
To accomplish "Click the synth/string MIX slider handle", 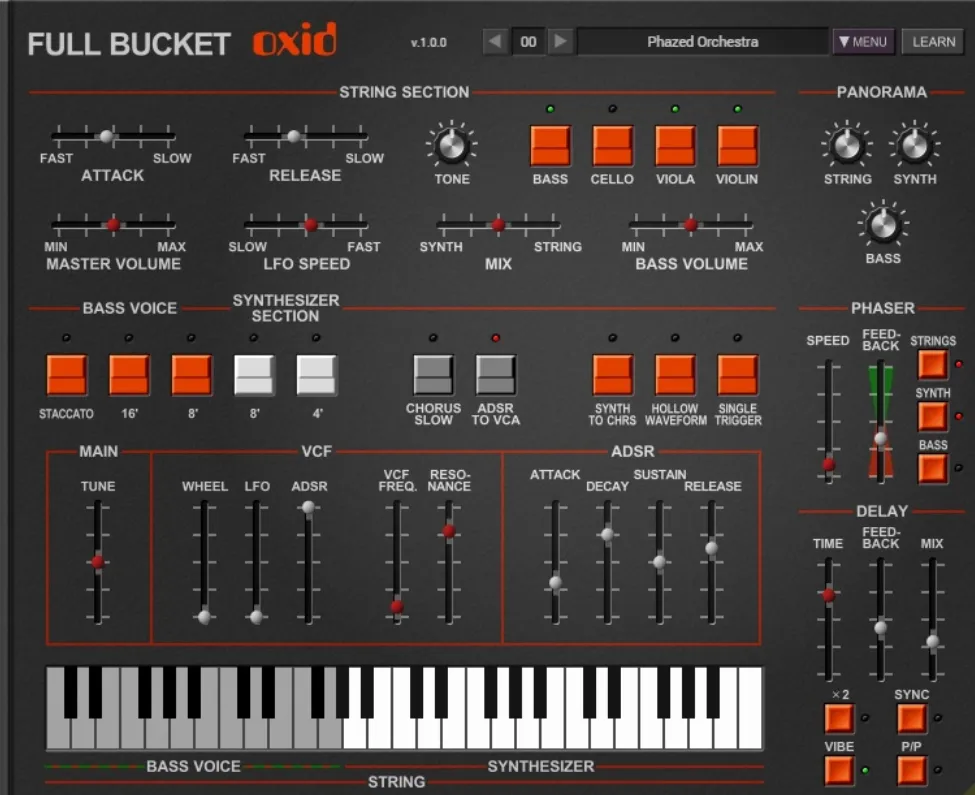I will [x=498, y=224].
